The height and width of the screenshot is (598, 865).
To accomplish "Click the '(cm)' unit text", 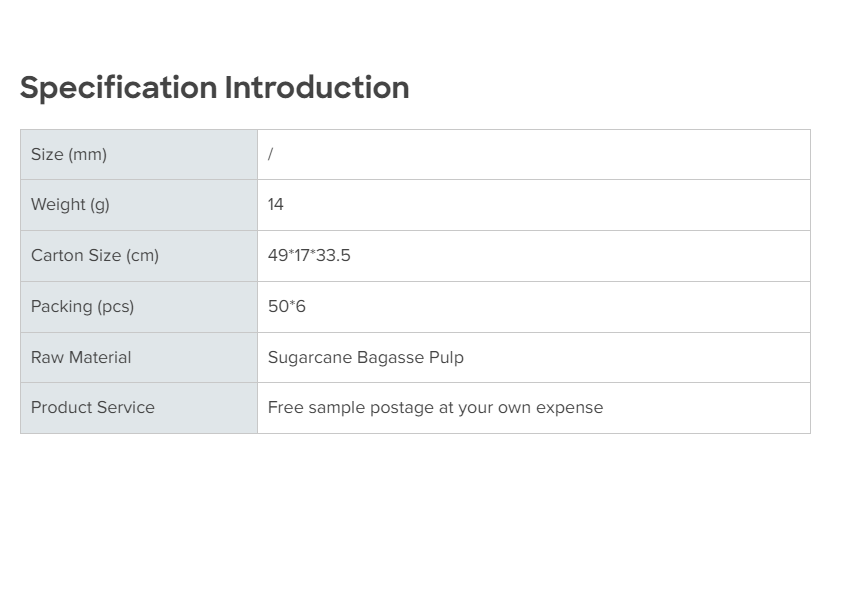I will 142,256.
